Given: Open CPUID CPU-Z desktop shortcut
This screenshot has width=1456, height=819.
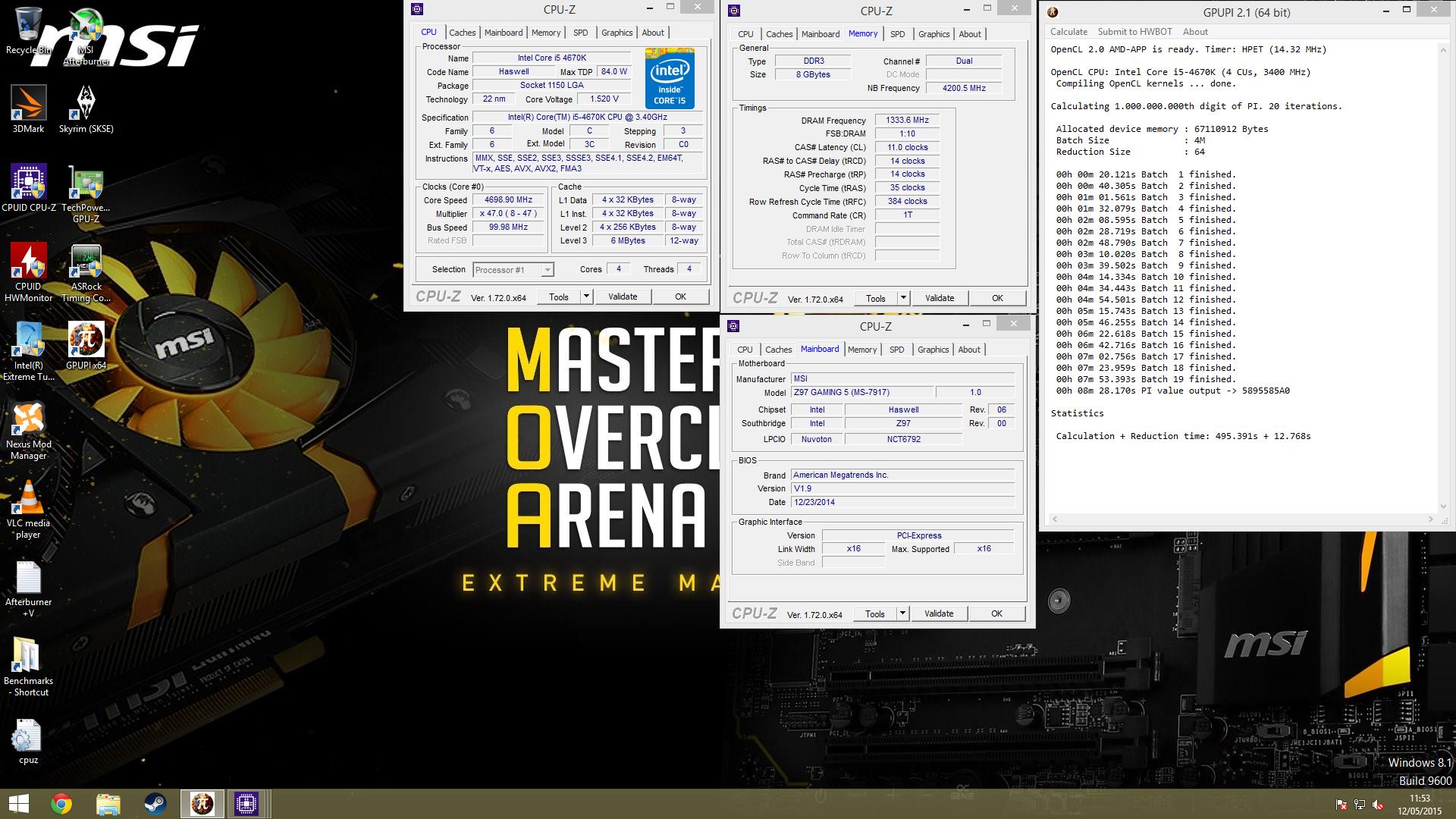Looking at the screenshot, I should click(x=29, y=188).
